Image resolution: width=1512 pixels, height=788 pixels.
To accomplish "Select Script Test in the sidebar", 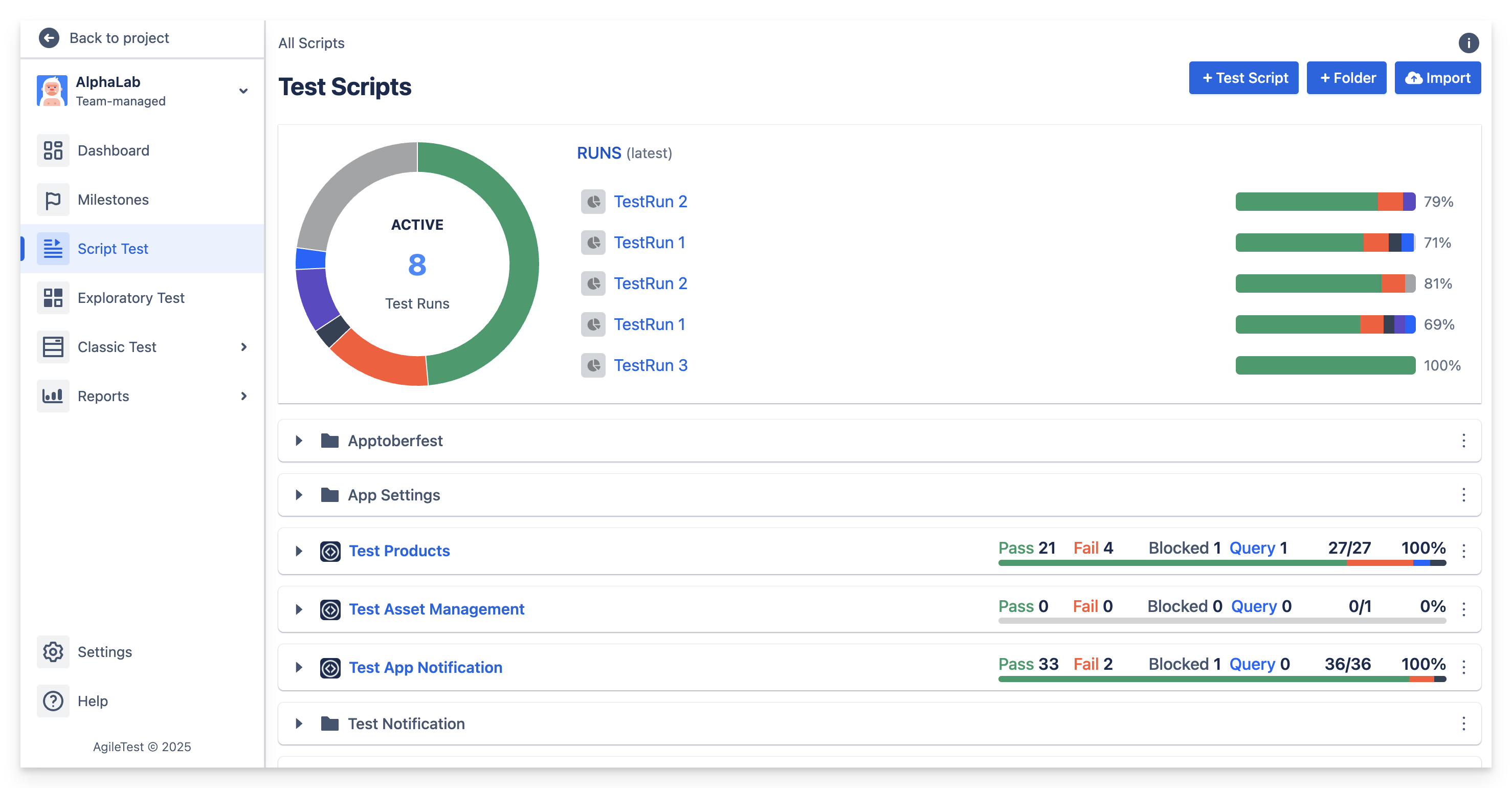I will pos(113,249).
